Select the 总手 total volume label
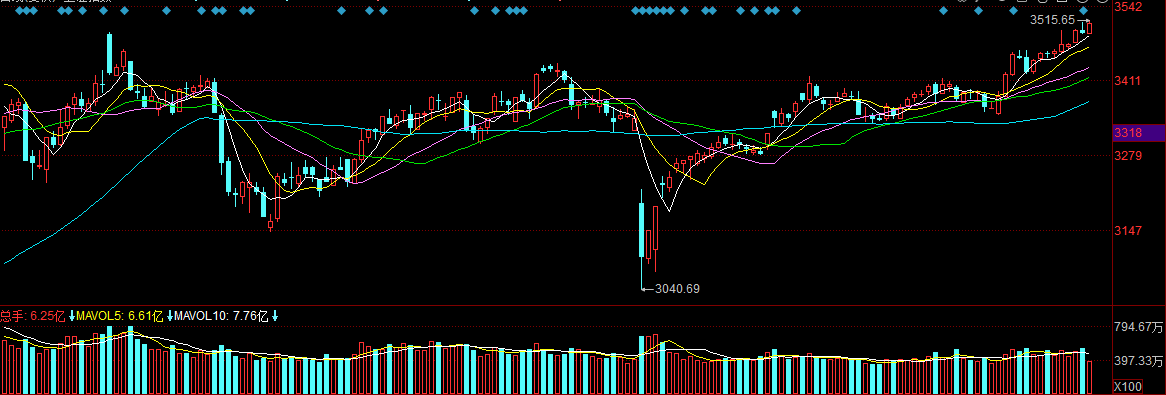Viewport: 1166px width, 395px height. click(x=13, y=316)
